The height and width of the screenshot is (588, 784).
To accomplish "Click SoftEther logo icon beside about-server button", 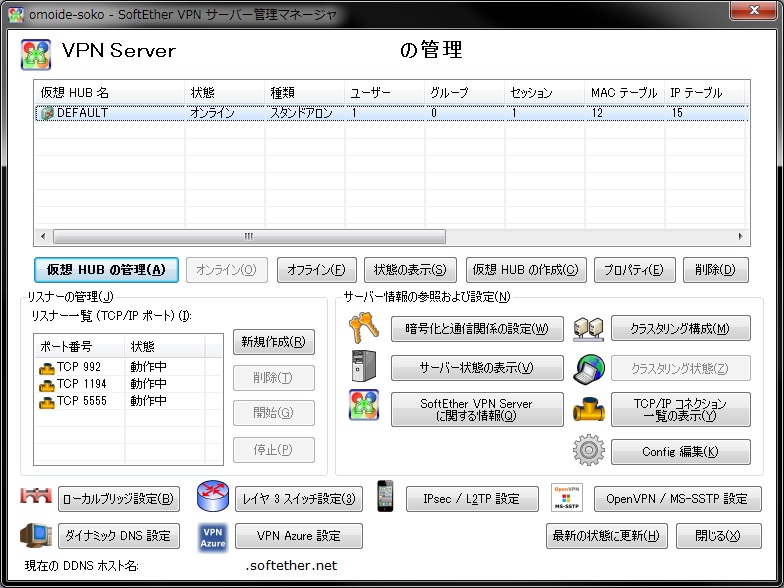I will (364, 405).
